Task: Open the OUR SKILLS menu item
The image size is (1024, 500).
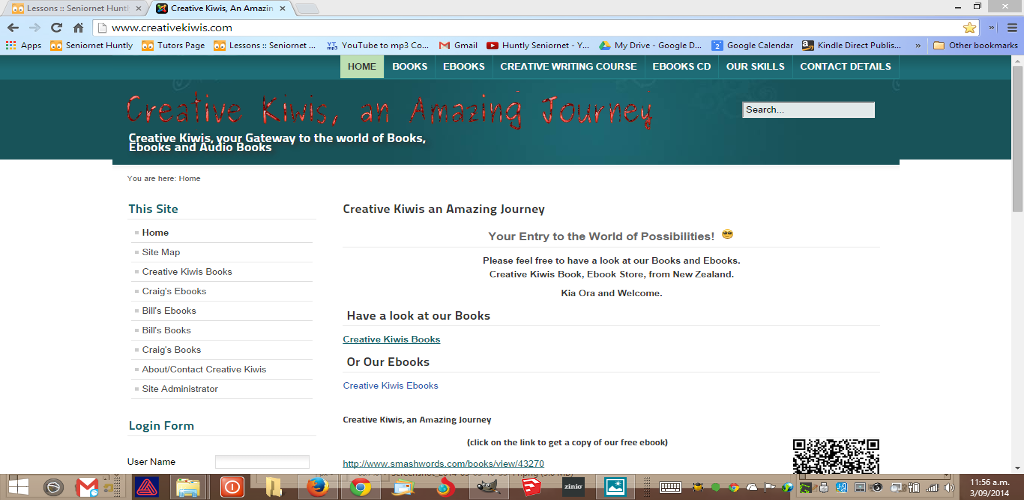Action: coord(755,67)
